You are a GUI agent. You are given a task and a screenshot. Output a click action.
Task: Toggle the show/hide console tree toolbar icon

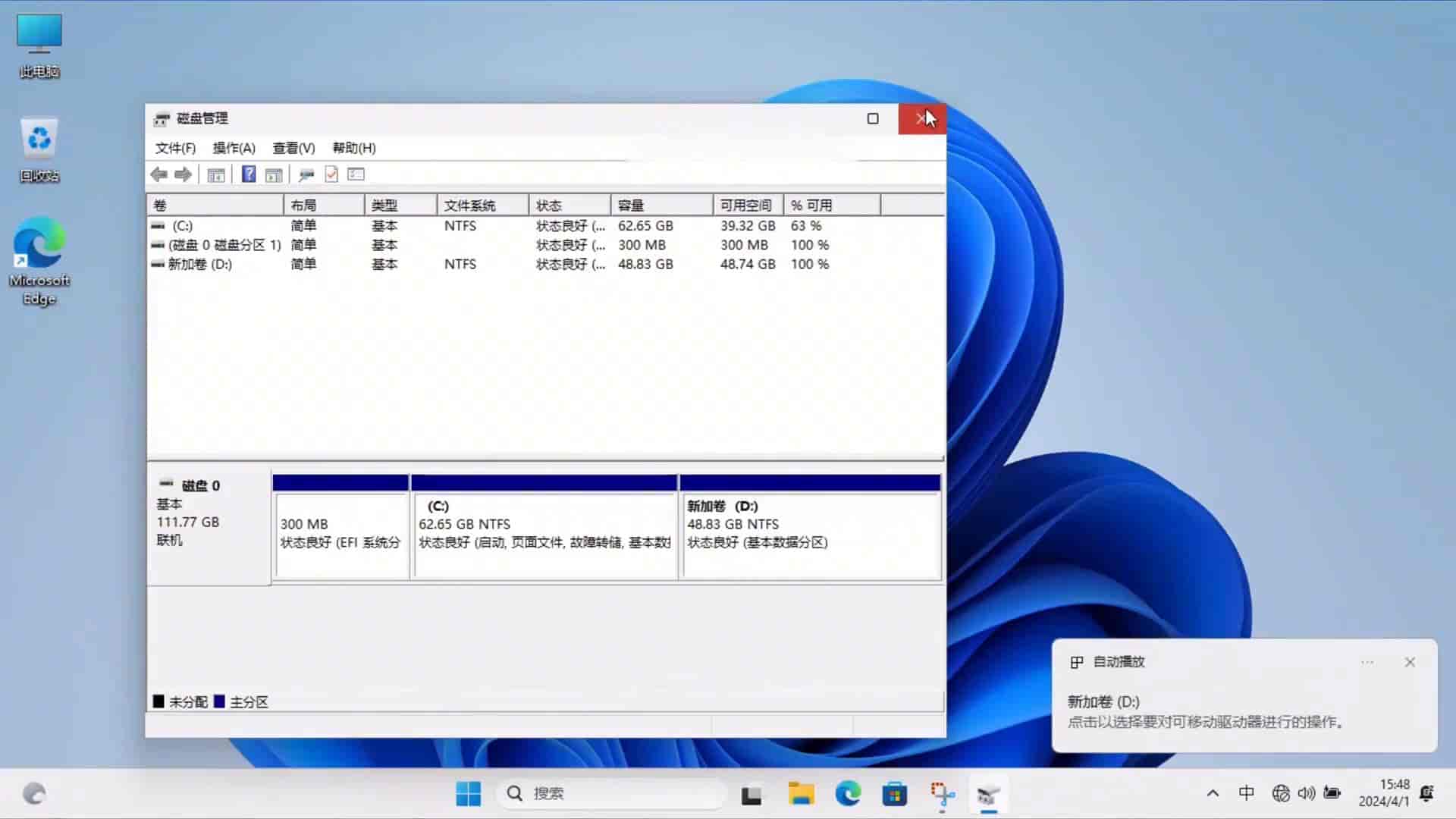[x=216, y=174]
